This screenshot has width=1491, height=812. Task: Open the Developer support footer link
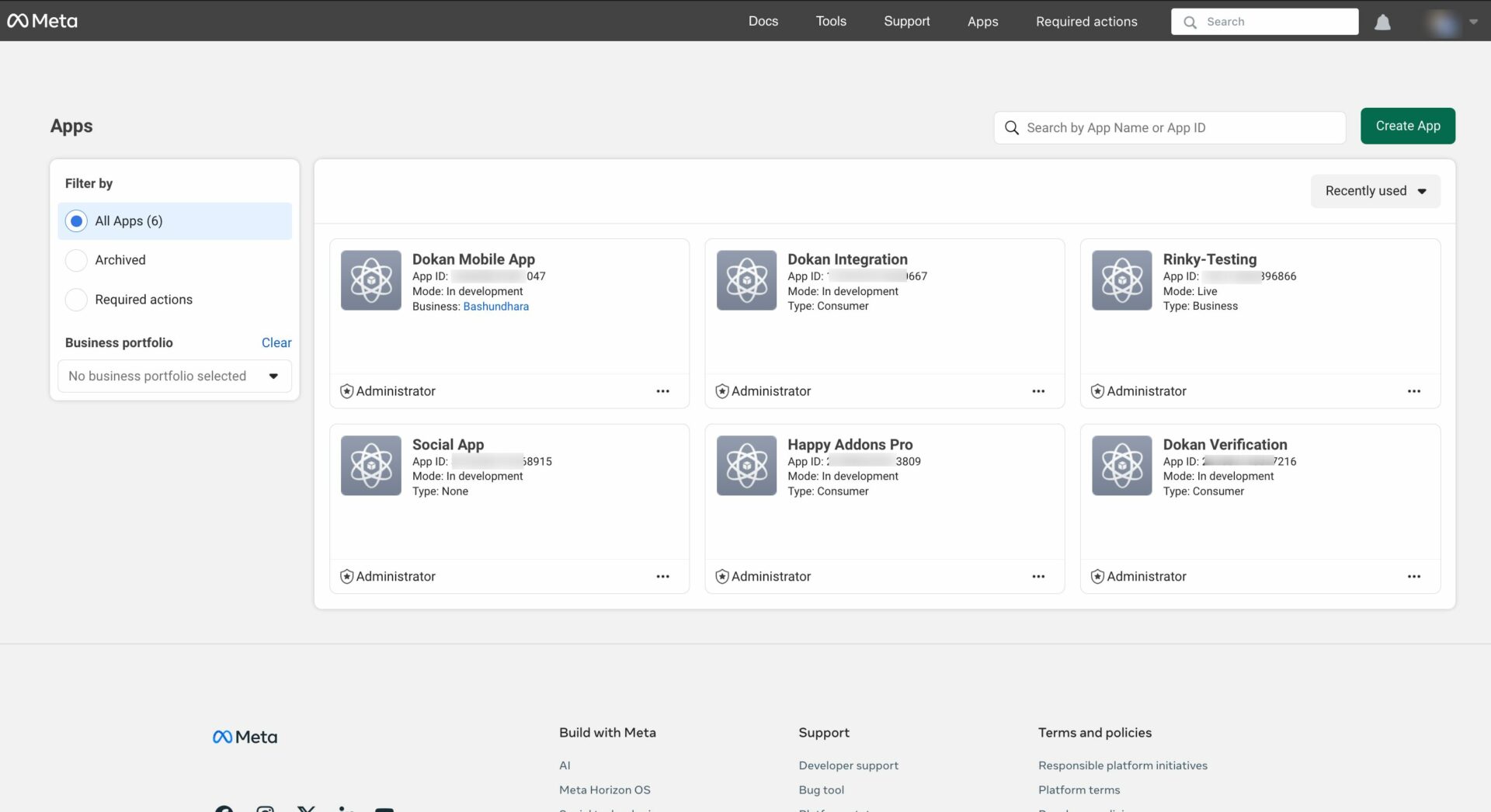click(x=848, y=765)
